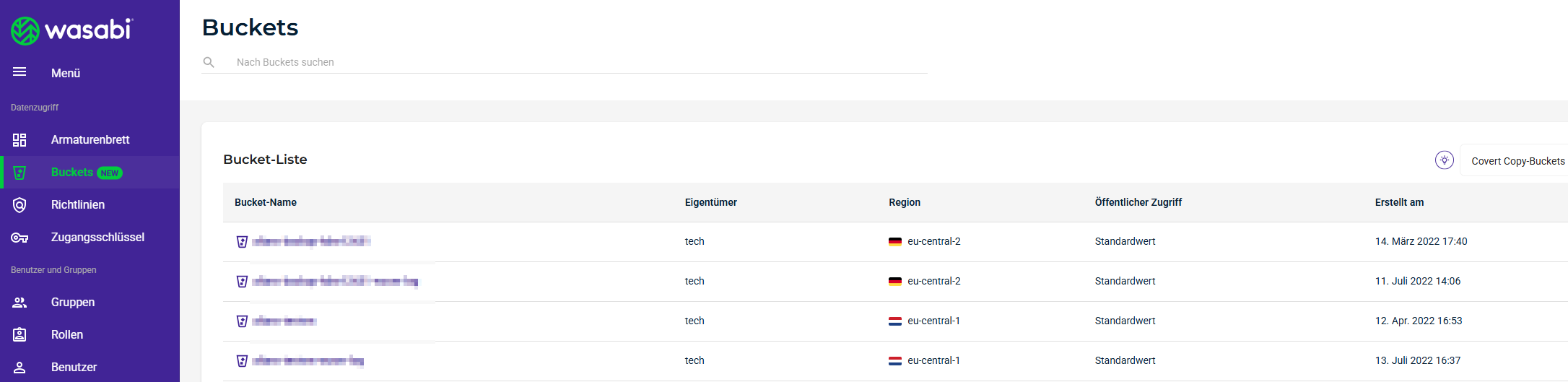Toggle the hamburger Menü icon
The image size is (1568, 382).
tap(19, 72)
